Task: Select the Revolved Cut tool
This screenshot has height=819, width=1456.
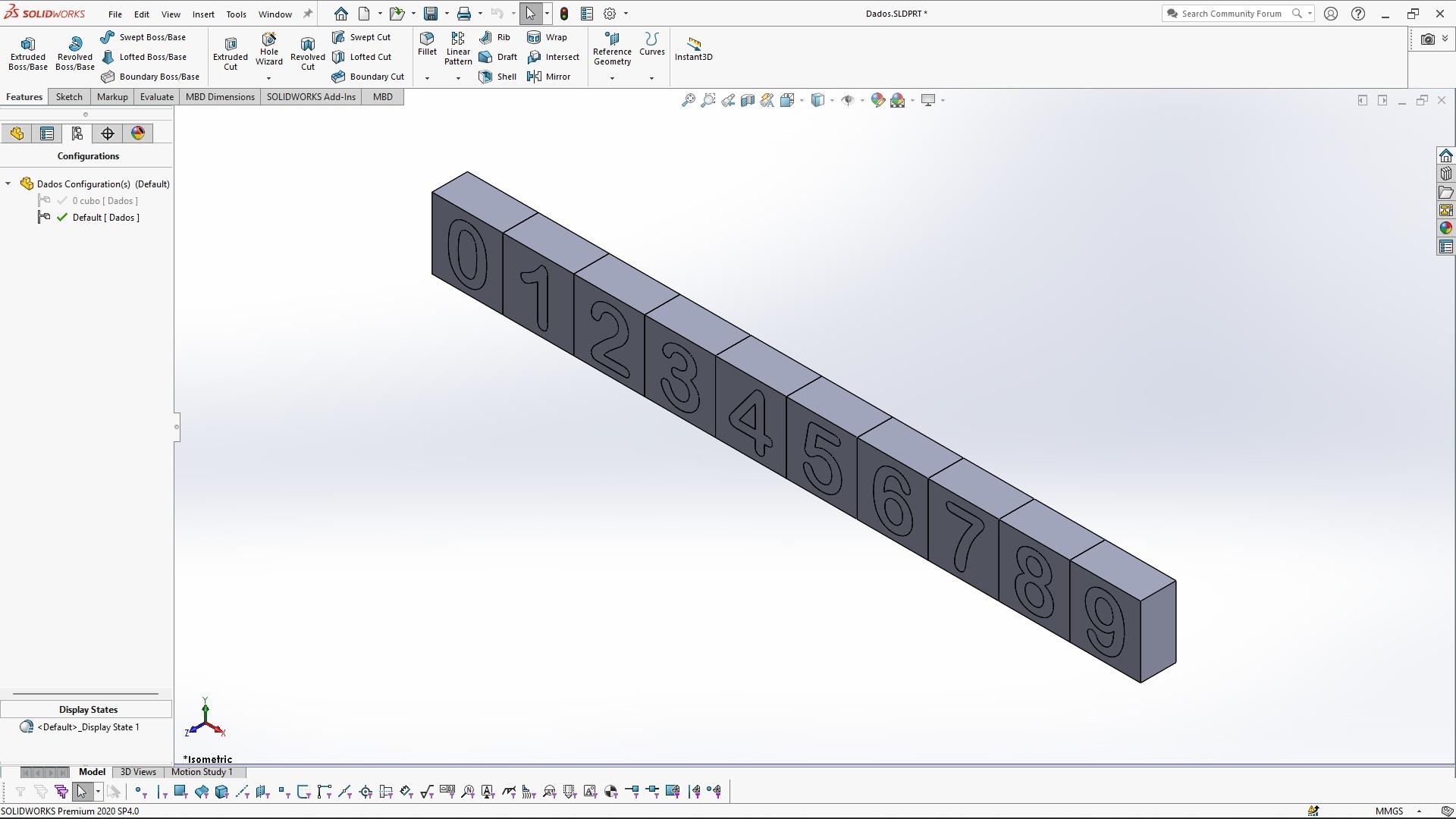Action: pyautogui.click(x=307, y=53)
